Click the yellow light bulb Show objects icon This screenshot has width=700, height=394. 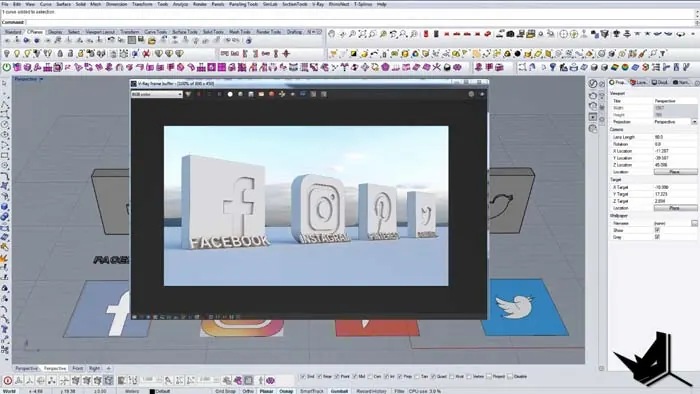point(17,54)
